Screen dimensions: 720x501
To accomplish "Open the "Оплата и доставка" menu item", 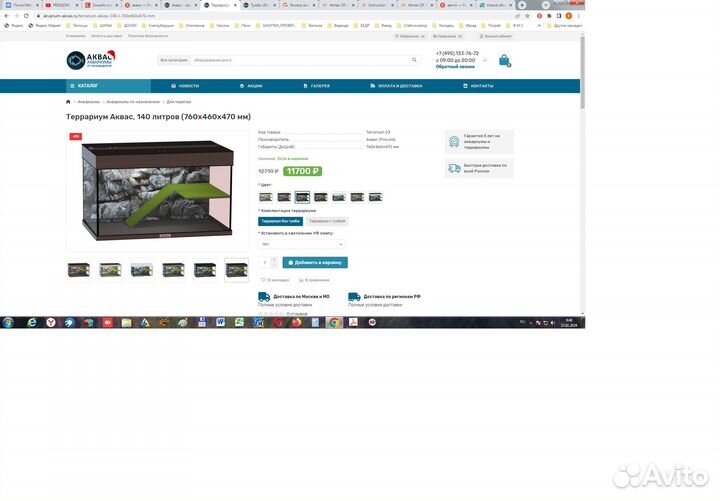I will pos(399,86).
